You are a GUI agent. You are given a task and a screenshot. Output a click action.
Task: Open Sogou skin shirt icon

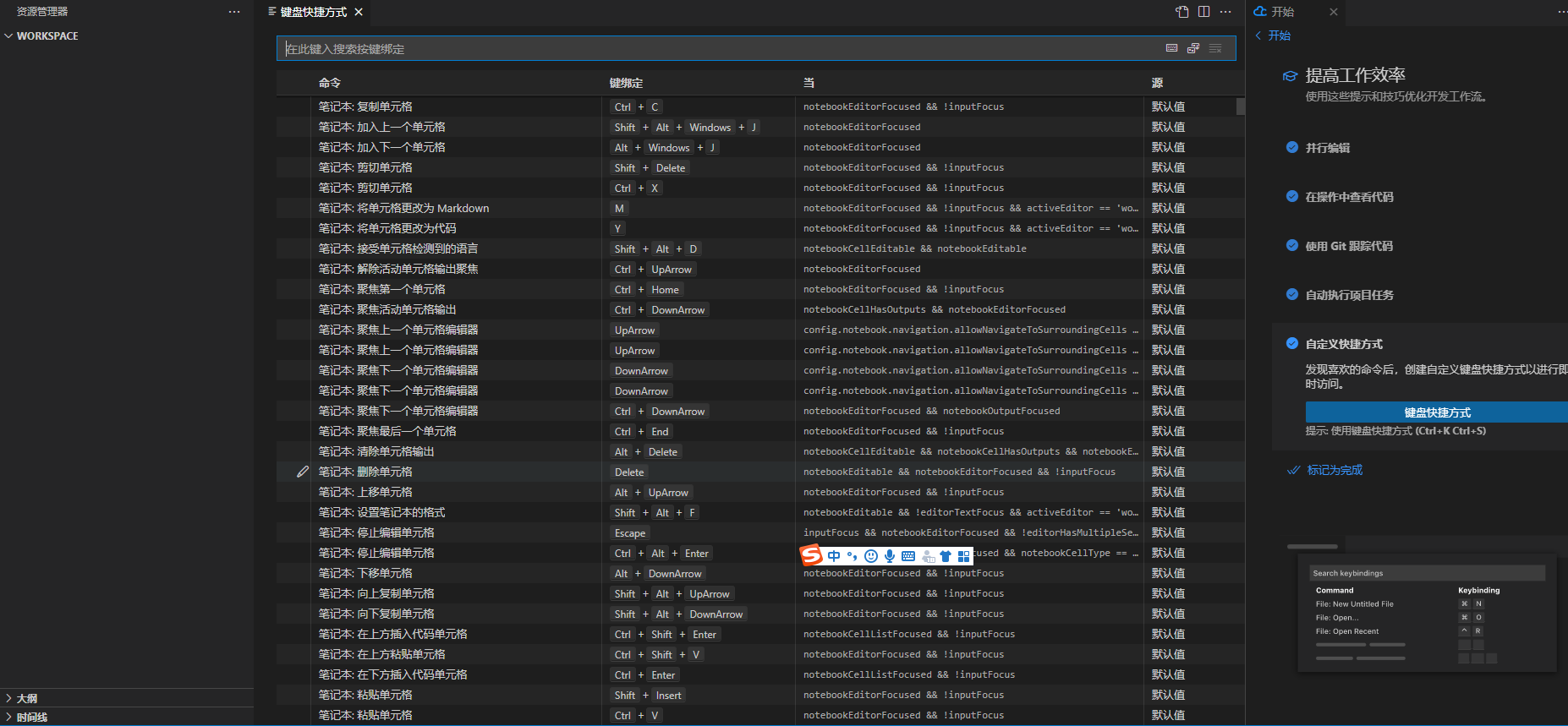tap(946, 556)
